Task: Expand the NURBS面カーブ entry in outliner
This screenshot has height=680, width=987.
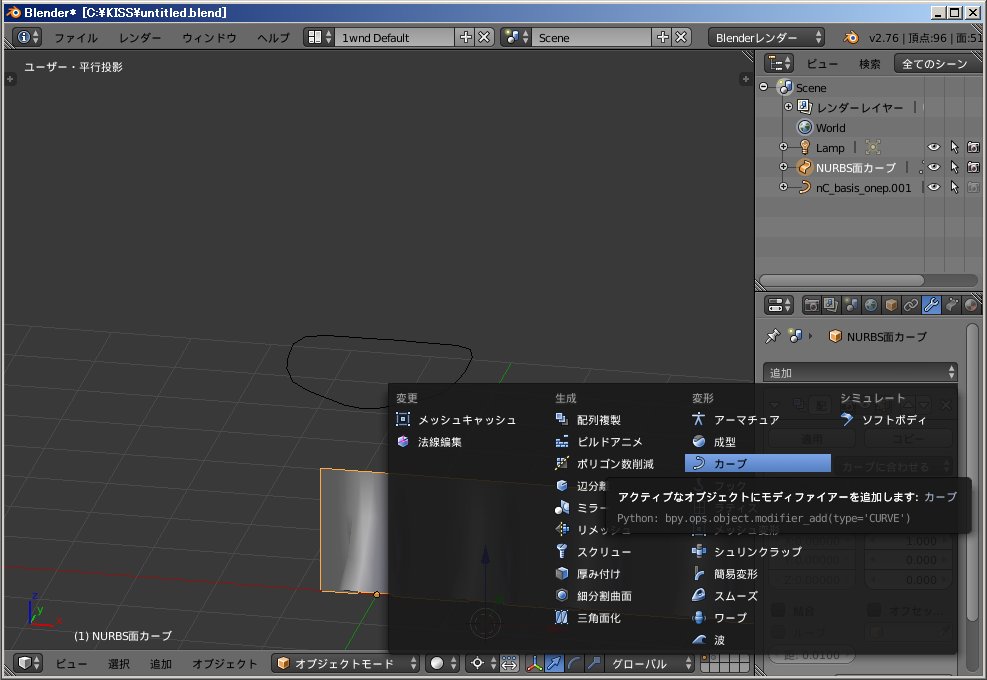Action: [783, 167]
